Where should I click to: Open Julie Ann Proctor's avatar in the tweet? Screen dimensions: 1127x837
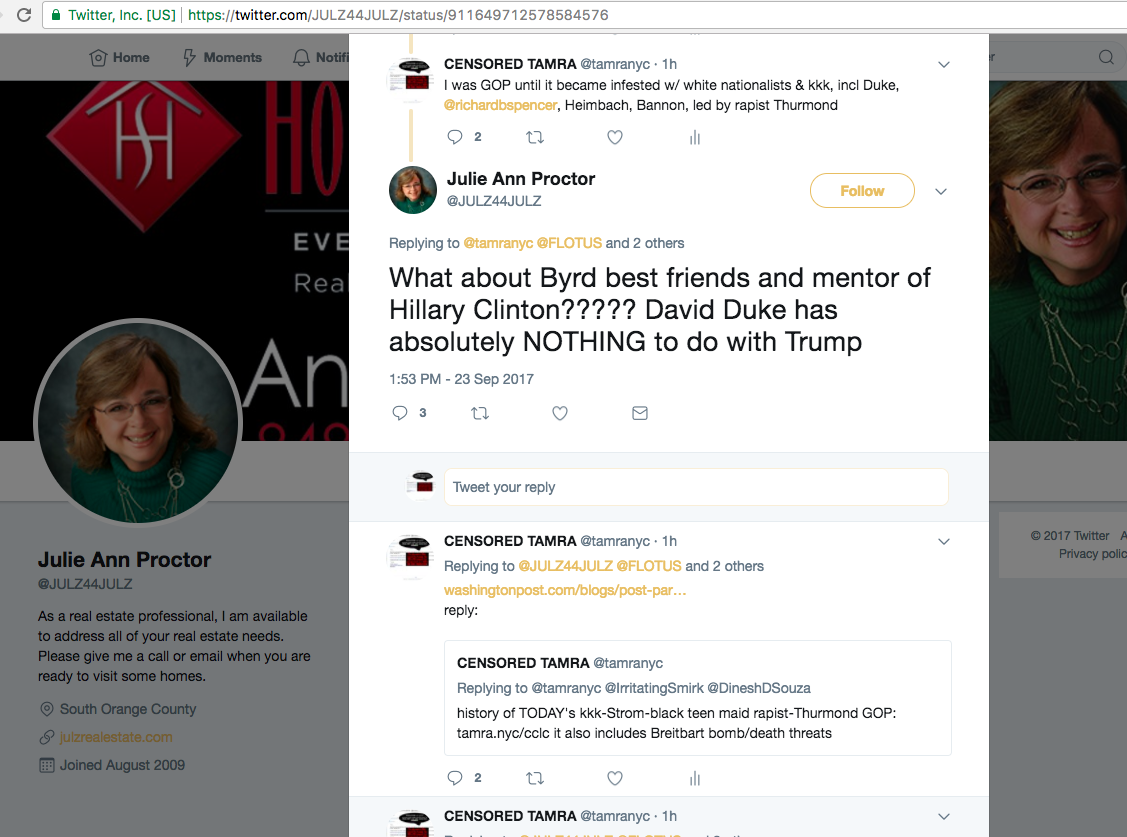413,190
